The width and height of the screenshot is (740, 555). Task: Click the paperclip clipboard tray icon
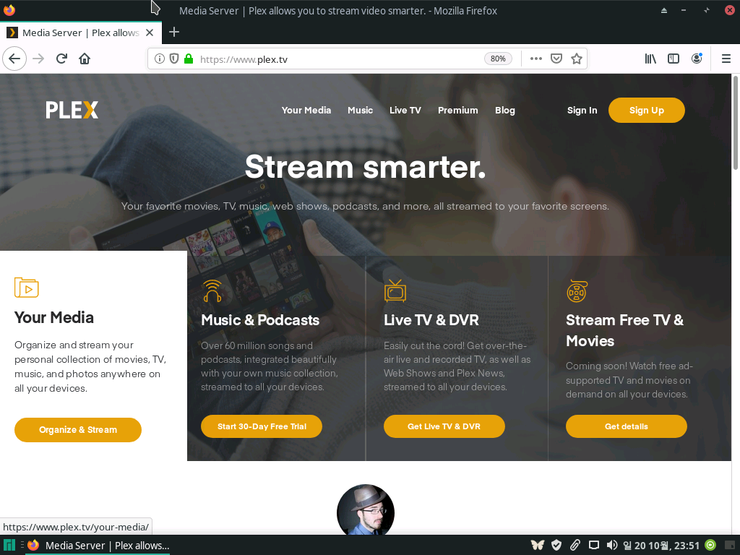click(575, 546)
